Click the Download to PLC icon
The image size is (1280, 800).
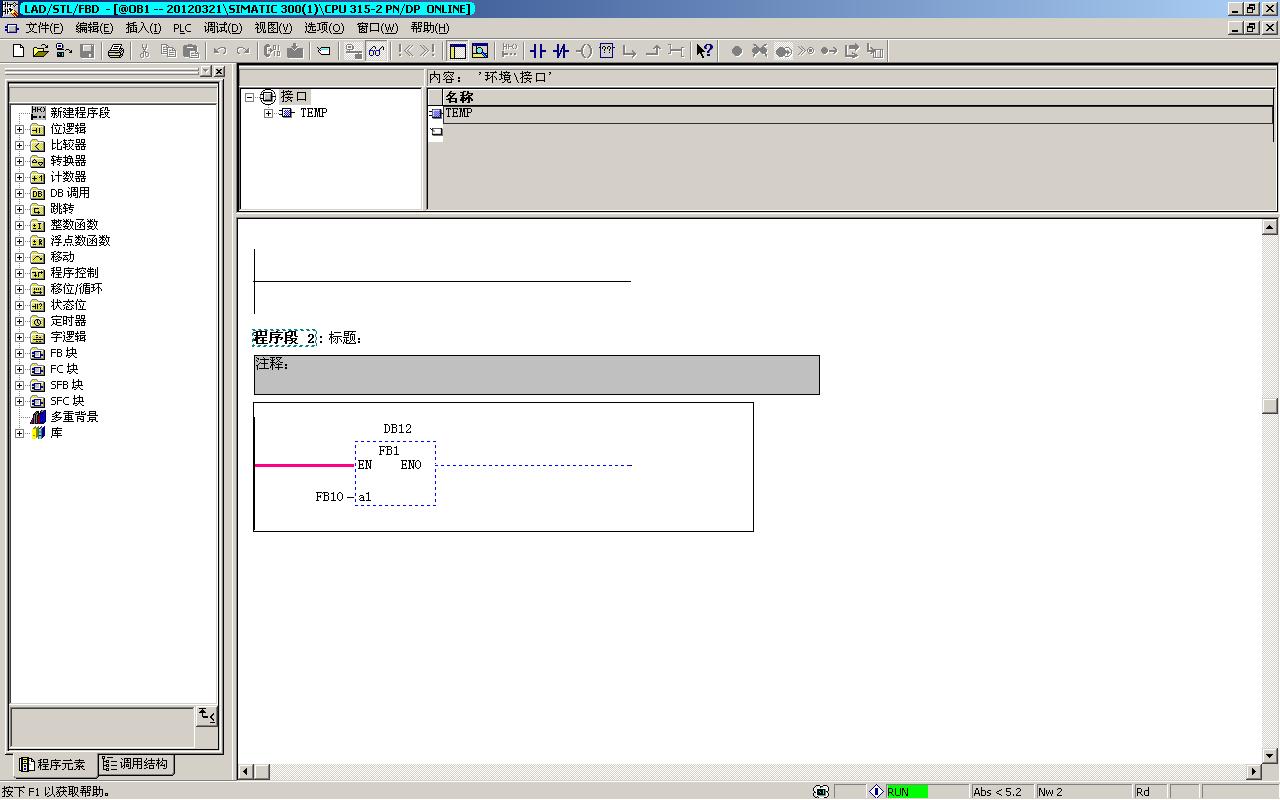[295, 51]
